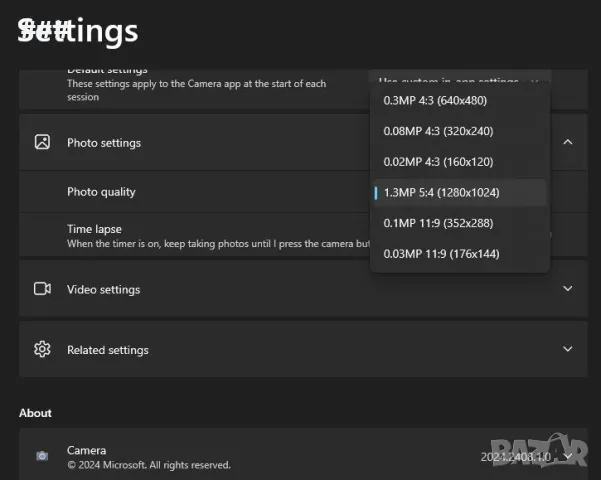Click the Microsoft copyright text

tap(149, 465)
